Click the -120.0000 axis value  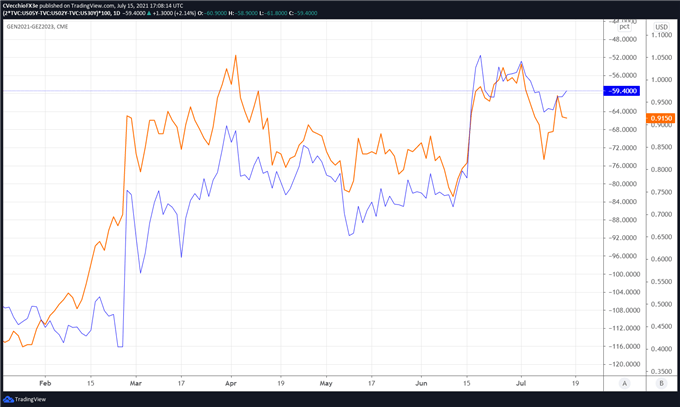click(623, 364)
